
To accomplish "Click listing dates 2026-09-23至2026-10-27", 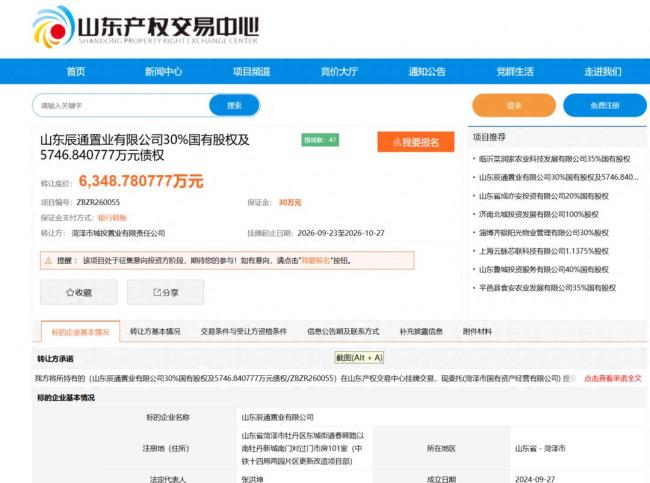I will pyautogui.click(x=341, y=233).
